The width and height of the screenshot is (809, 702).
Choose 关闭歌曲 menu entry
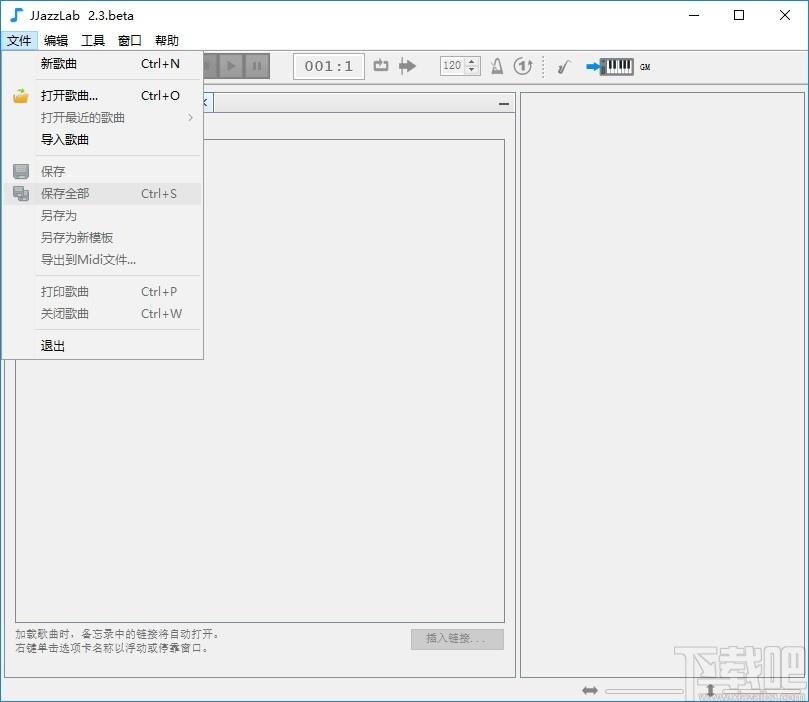click(102, 314)
